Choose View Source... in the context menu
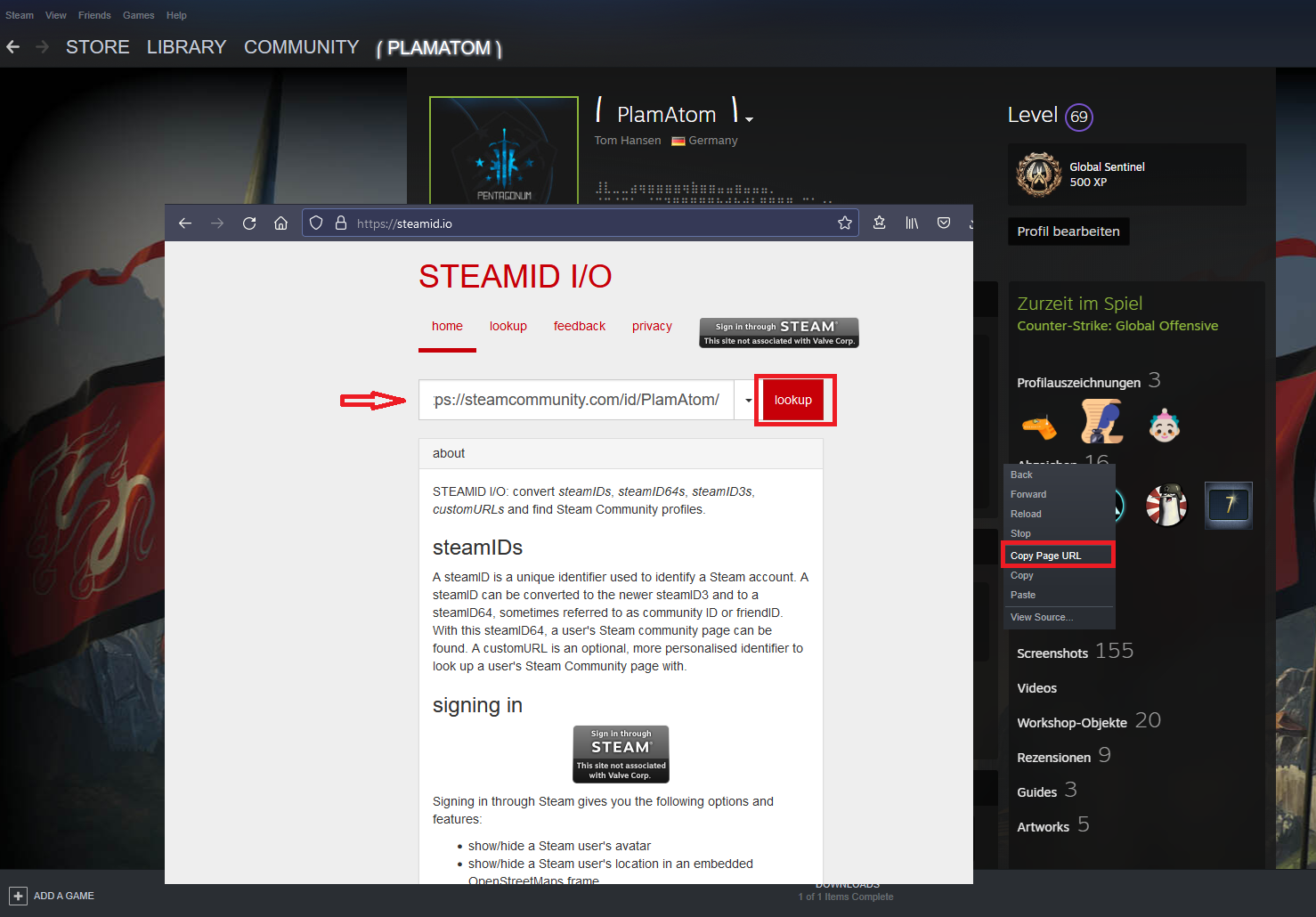1316x917 pixels. click(1058, 617)
